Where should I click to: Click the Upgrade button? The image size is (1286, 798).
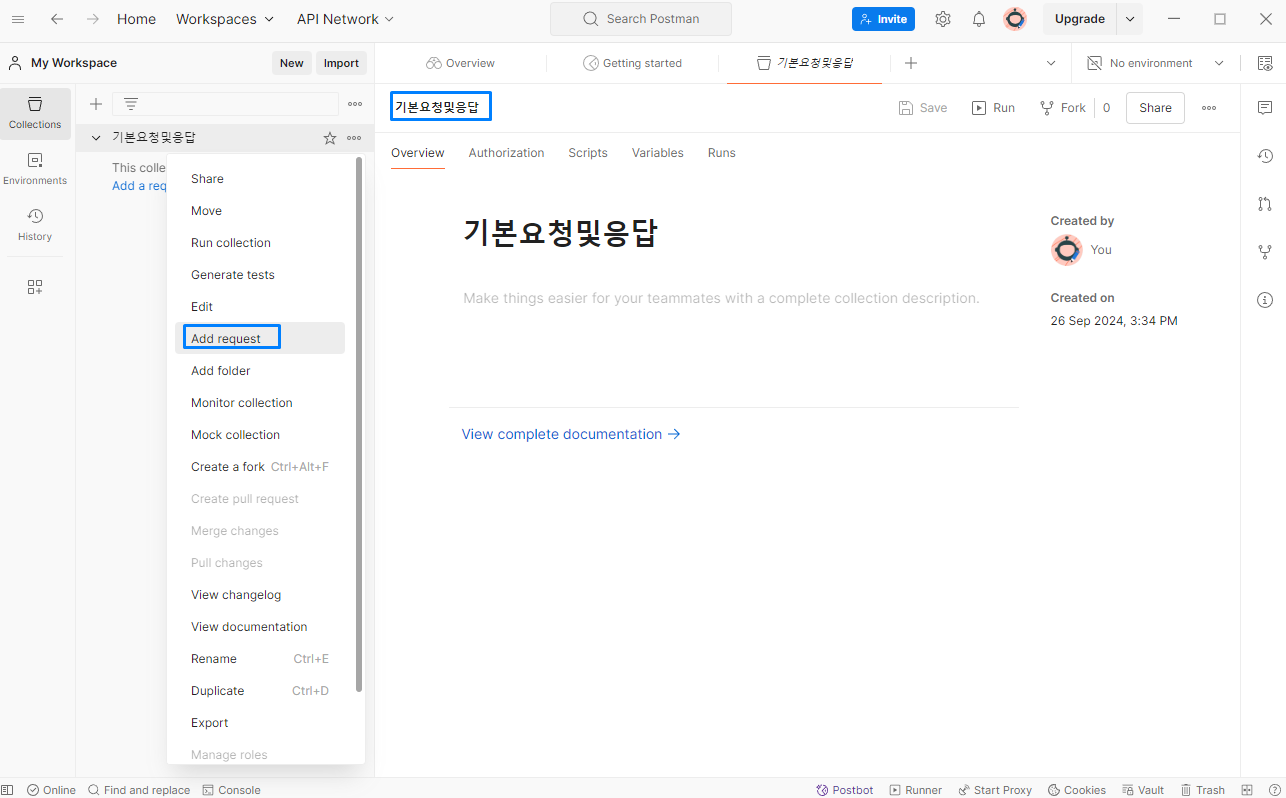coord(1080,19)
